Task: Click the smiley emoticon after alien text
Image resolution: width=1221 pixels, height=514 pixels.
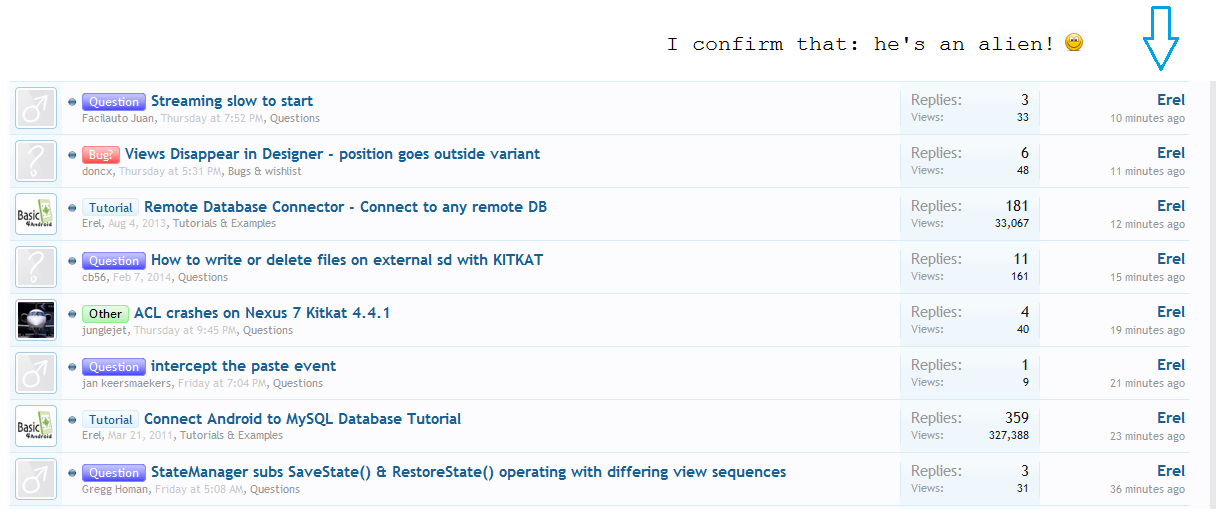Action: coord(1074,43)
